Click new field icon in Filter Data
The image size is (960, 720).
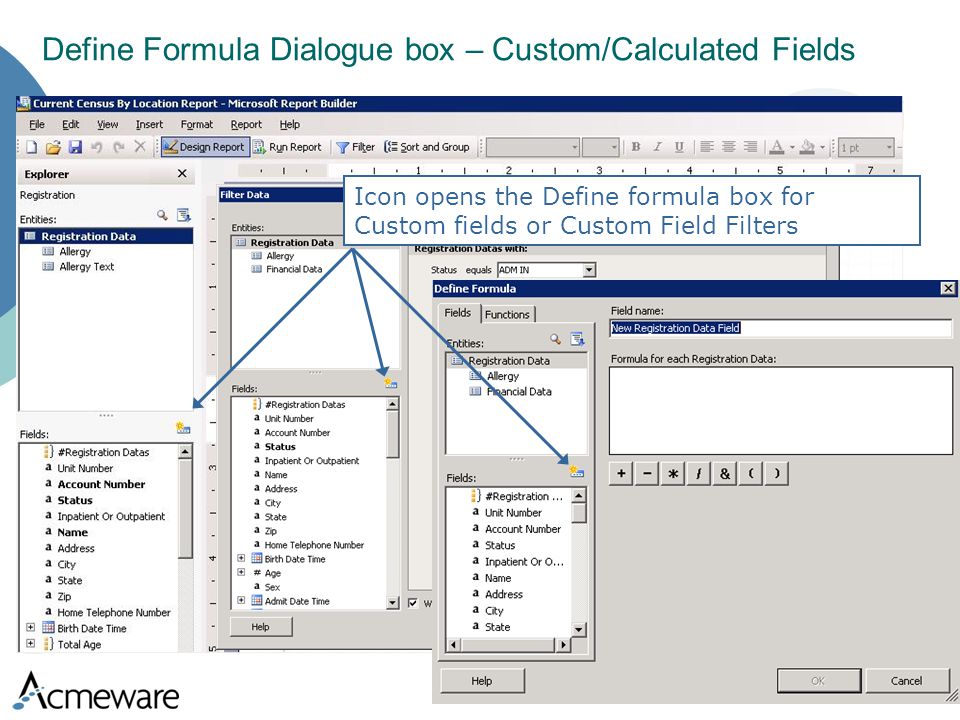point(391,383)
